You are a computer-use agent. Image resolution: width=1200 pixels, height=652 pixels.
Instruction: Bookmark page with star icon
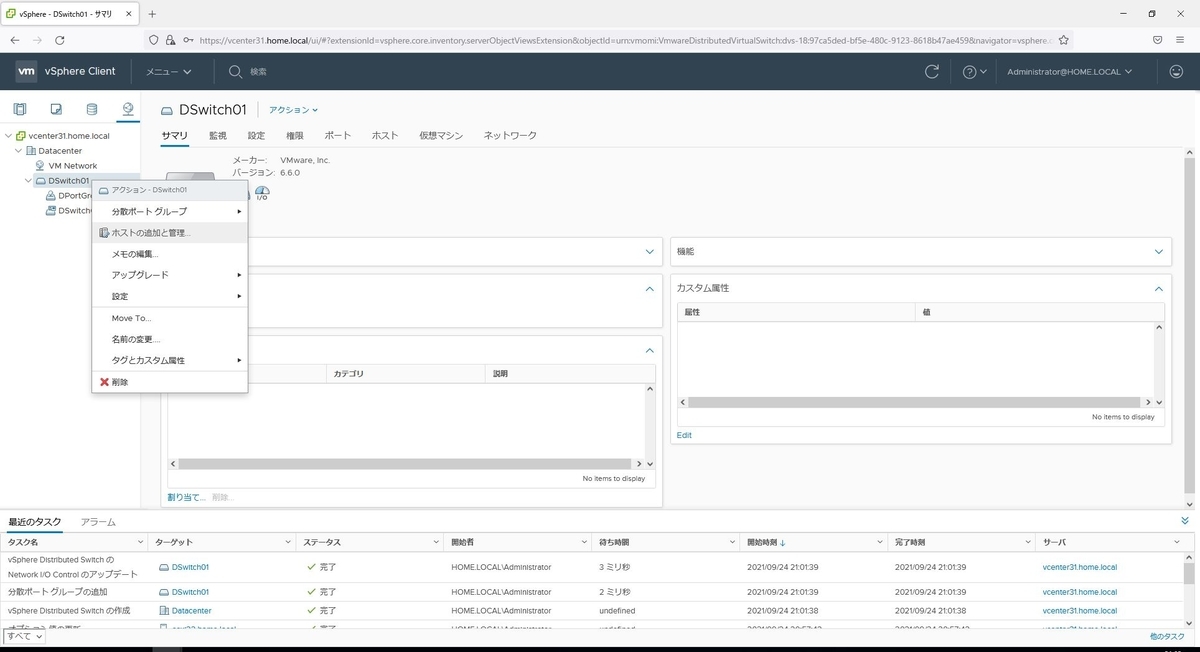point(1064,40)
